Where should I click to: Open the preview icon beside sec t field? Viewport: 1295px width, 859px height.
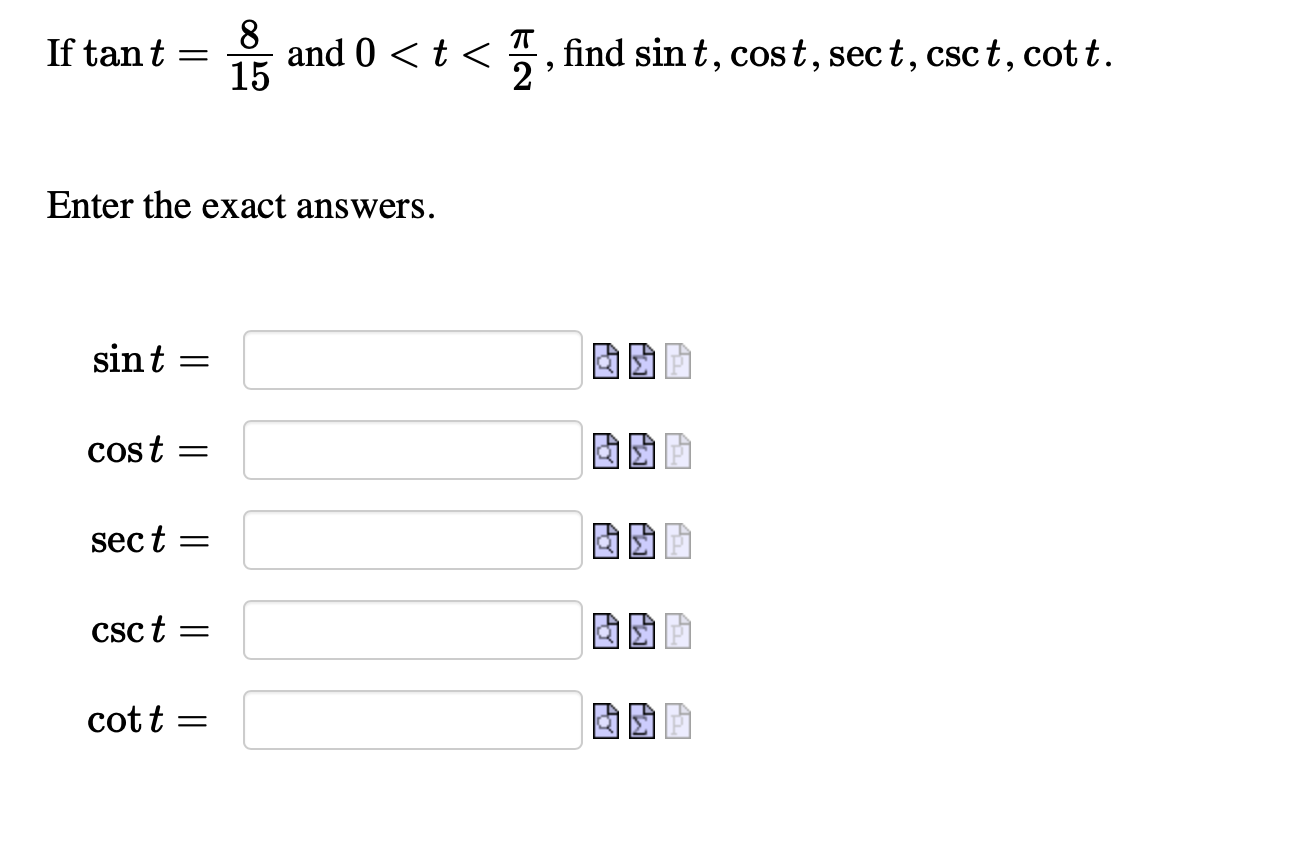point(607,541)
